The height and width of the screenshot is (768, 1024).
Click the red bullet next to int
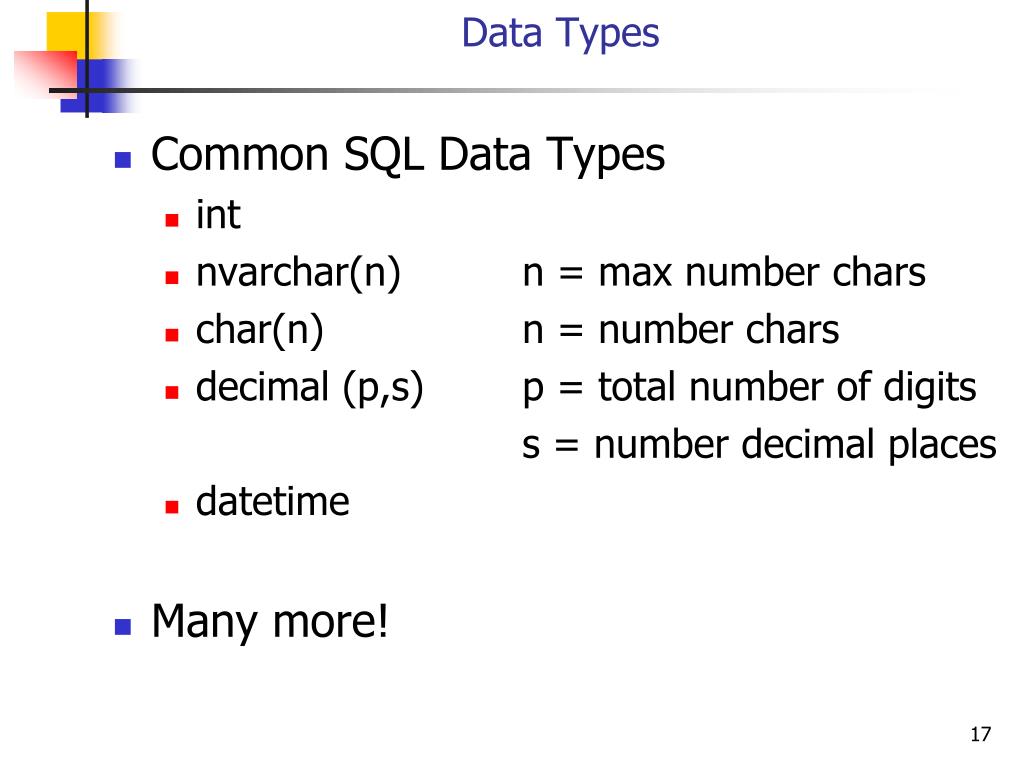[x=172, y=220]
